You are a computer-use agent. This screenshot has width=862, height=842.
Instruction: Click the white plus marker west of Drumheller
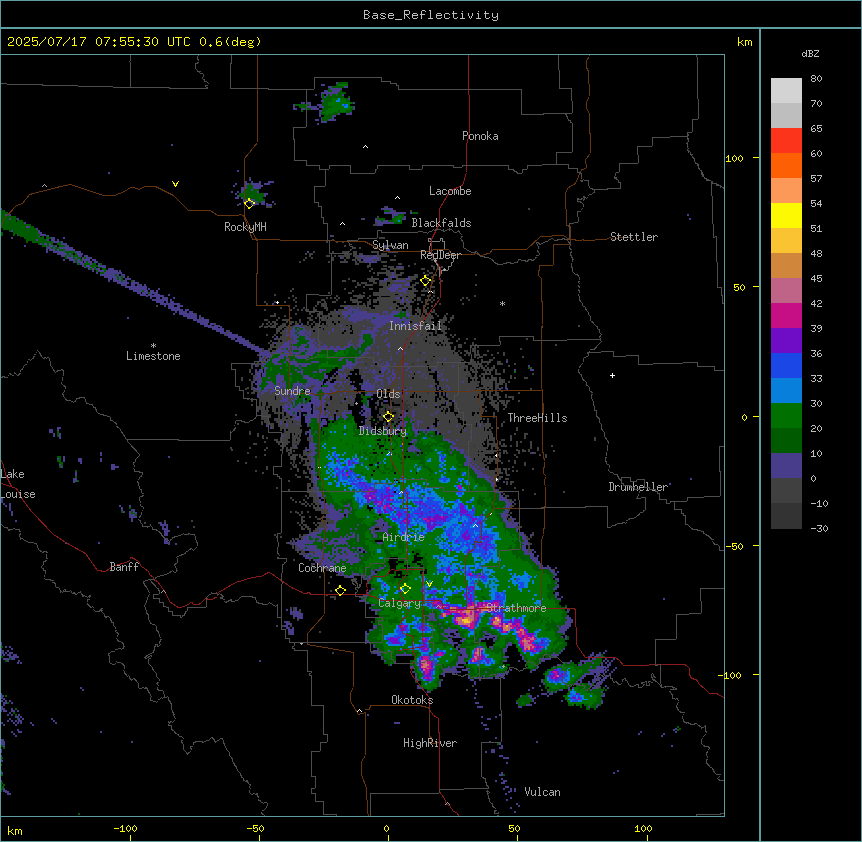[612, 375]
